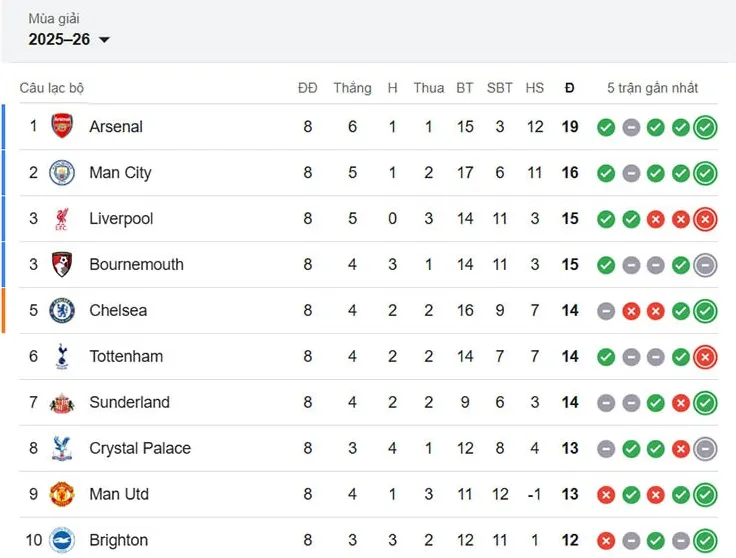Click Bournemouth's latest match draw icon
The image size is (736, 558).
pos(705,265)
